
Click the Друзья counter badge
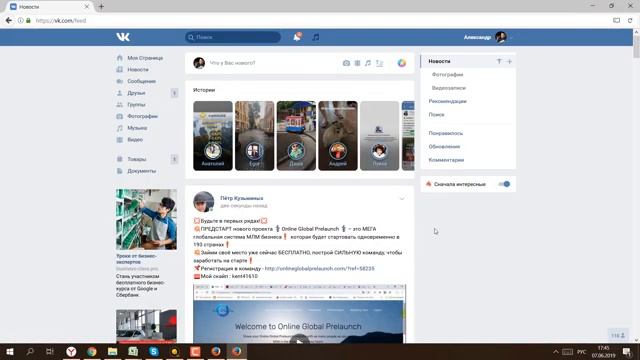[x=174, y=93]
